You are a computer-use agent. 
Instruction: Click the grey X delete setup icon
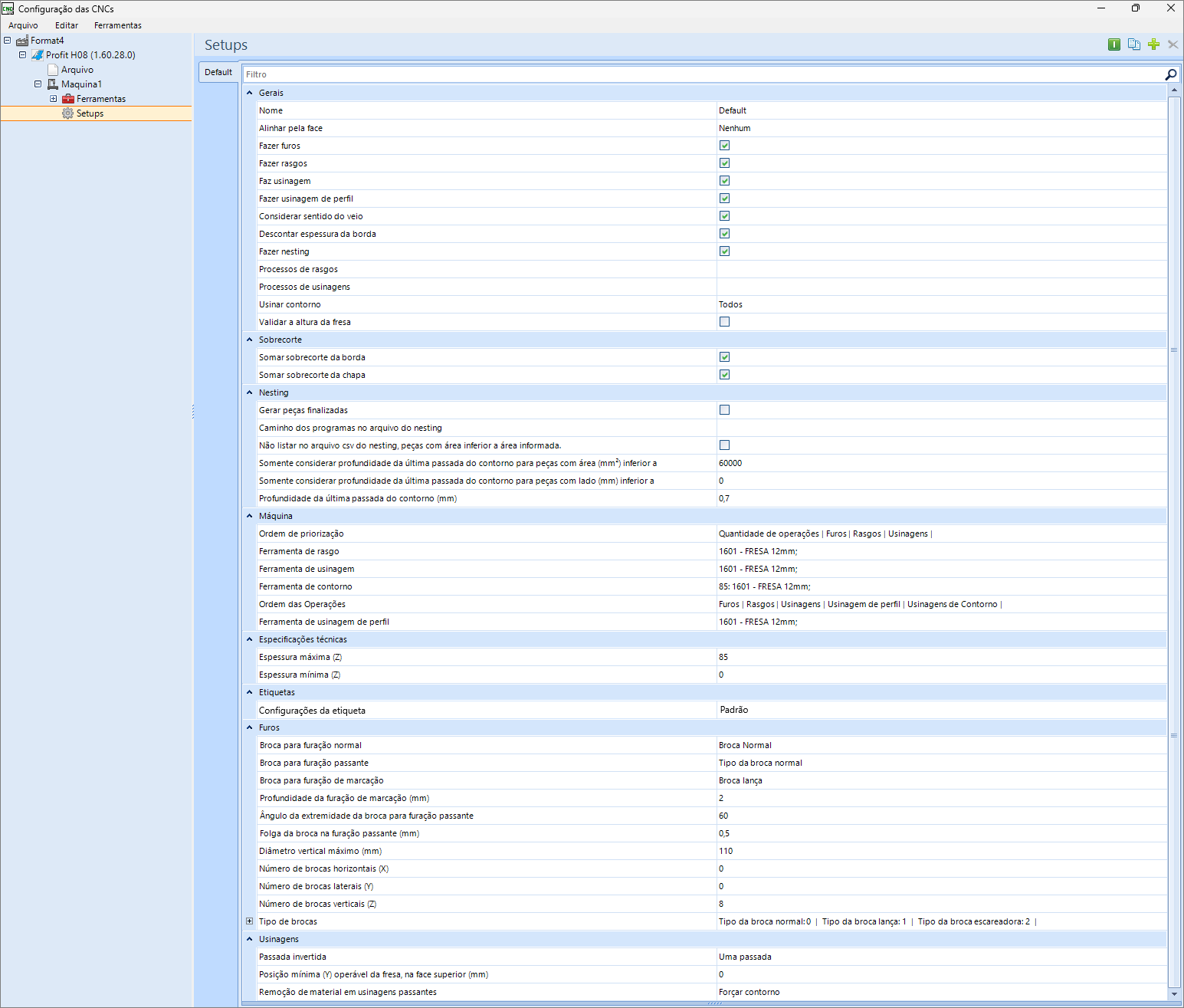coord(1173,44)
